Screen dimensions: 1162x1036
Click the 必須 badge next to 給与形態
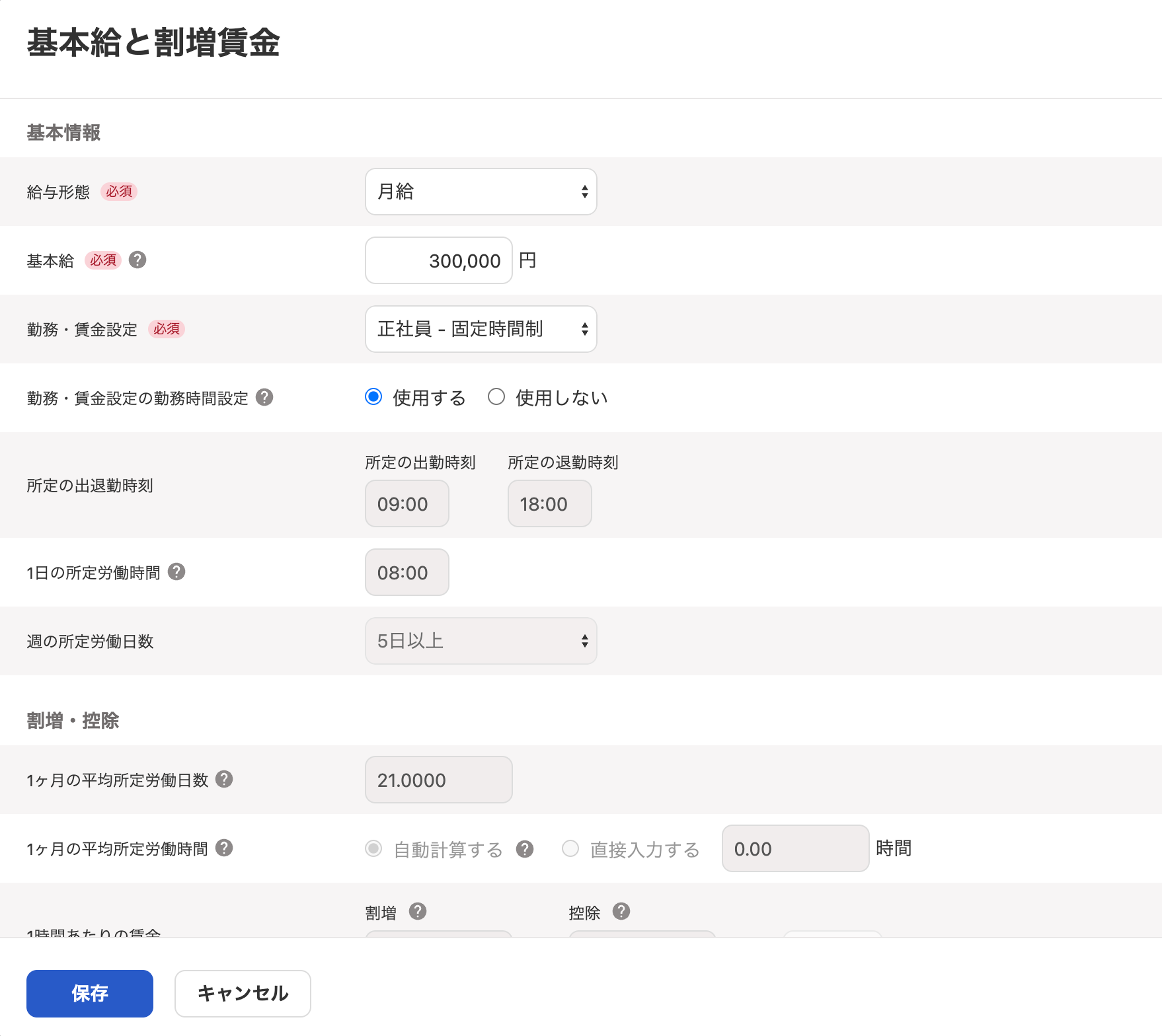119,192
